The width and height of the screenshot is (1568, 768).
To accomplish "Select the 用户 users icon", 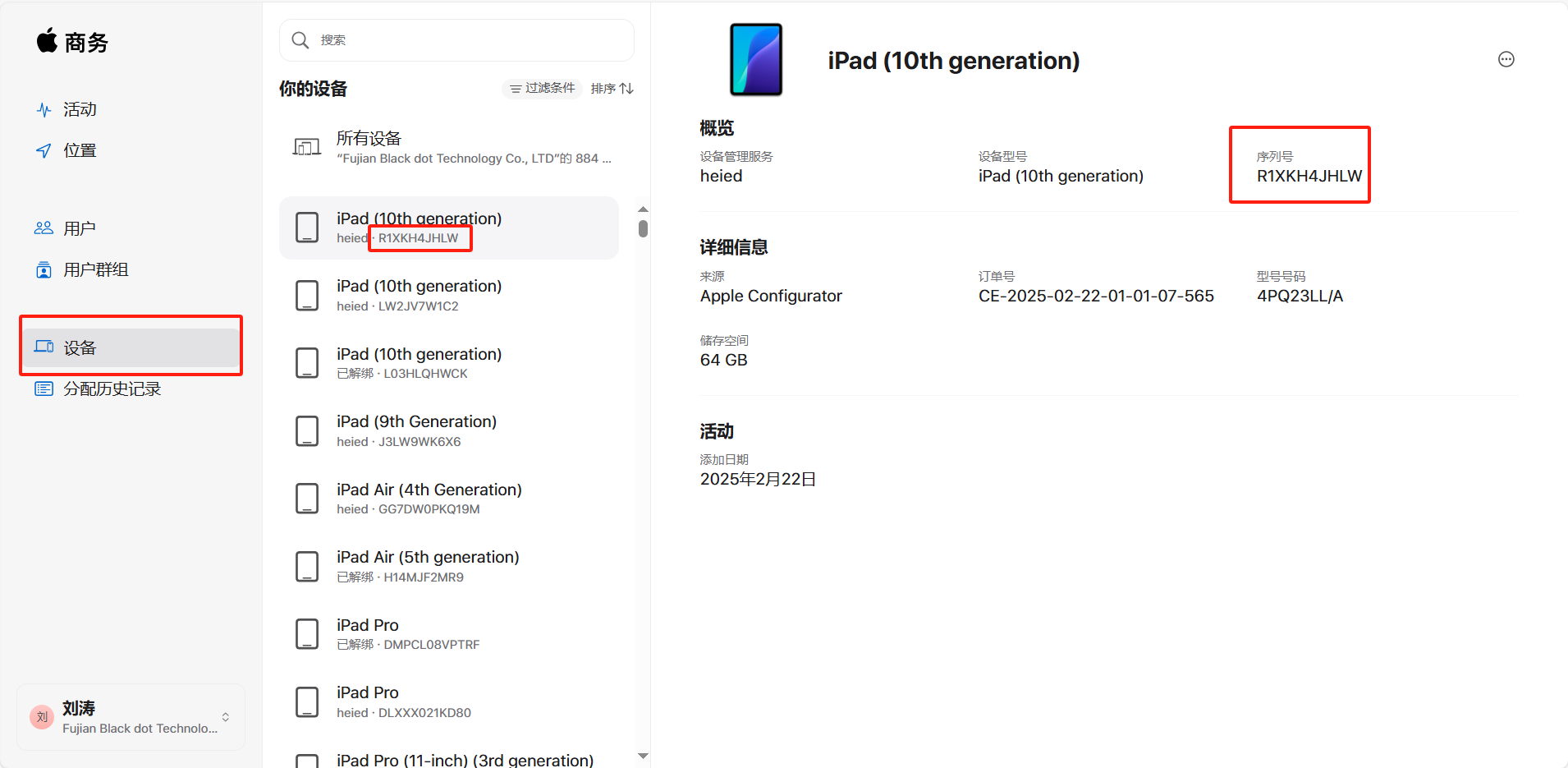I will pos(44,228).
